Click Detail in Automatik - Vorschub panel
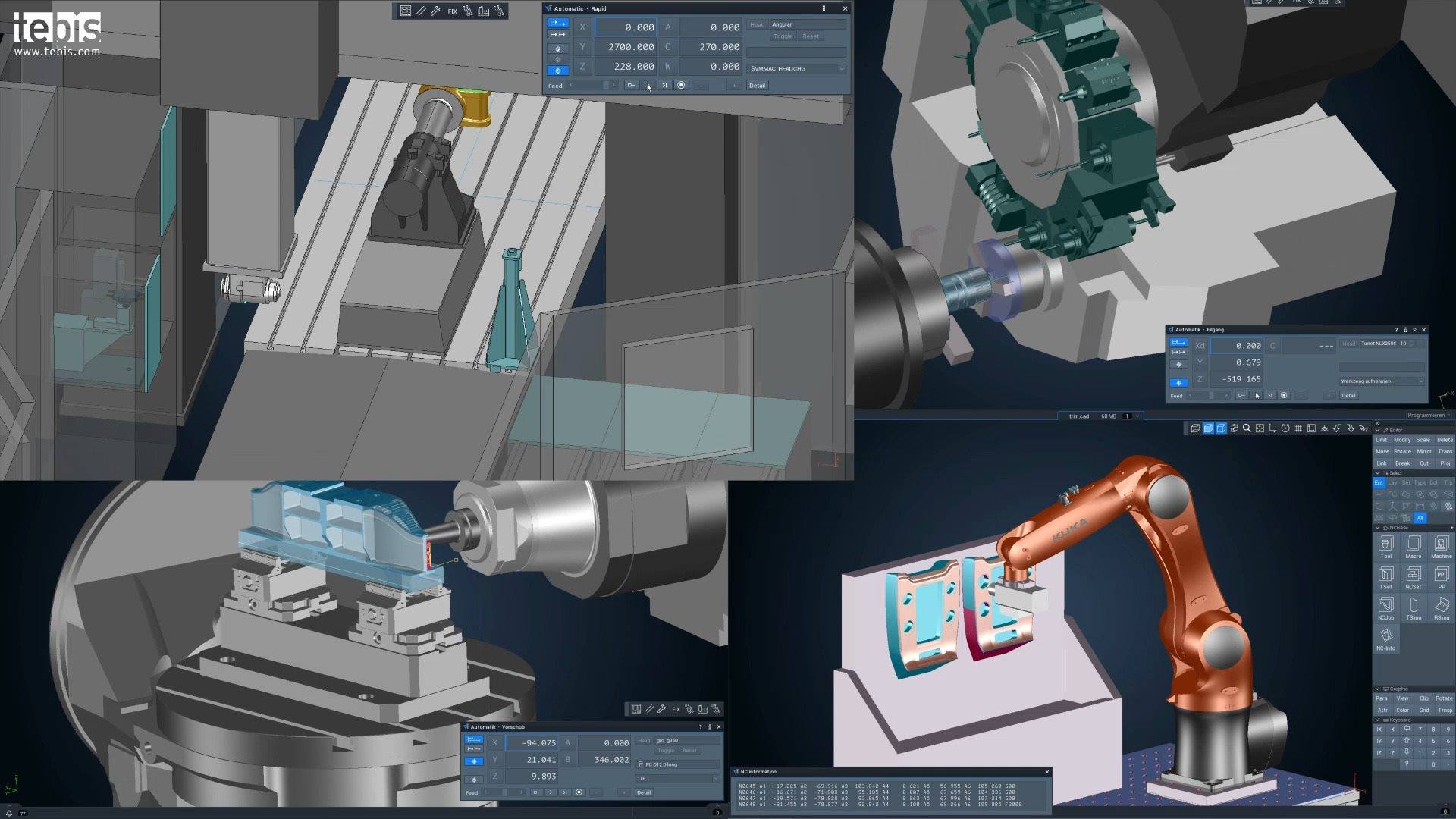1456x819 pixels. (644, 792)
